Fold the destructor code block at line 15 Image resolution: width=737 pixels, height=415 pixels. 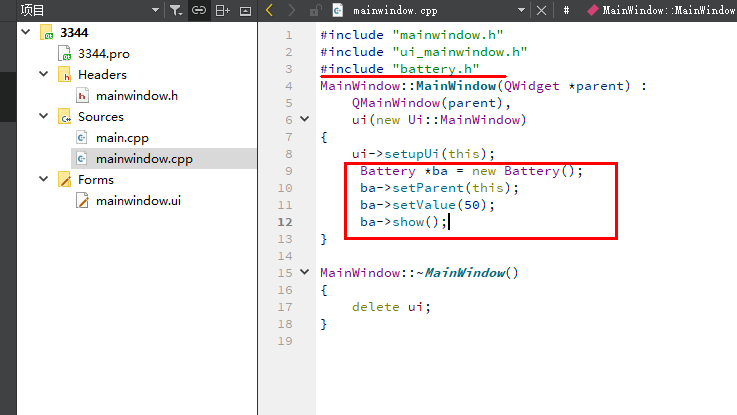306,272
